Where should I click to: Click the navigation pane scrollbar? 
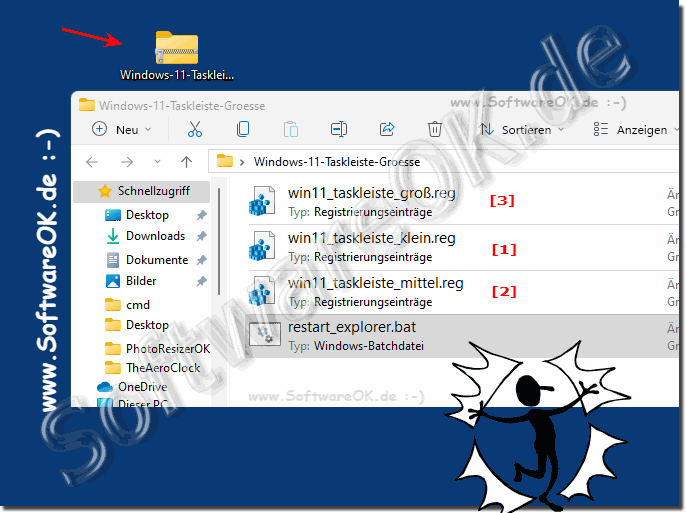pos(219,241)
